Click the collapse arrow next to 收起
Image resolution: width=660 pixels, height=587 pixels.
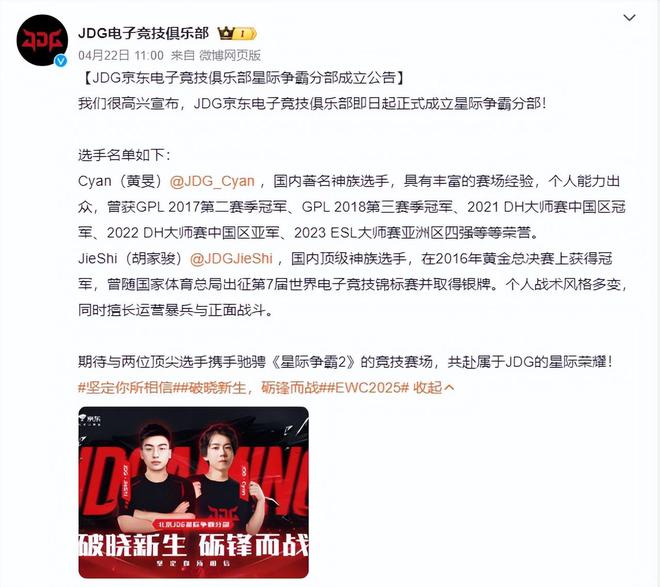(x=449, y=388)
